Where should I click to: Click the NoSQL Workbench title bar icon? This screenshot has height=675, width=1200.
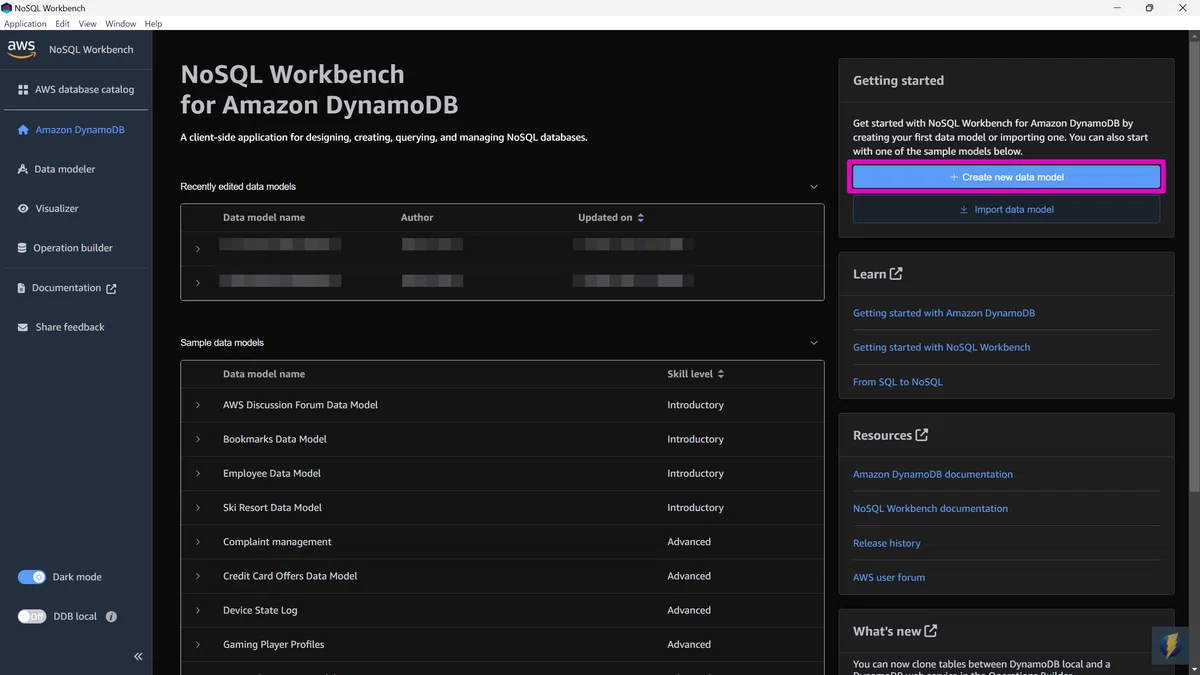tap(7, 8)
